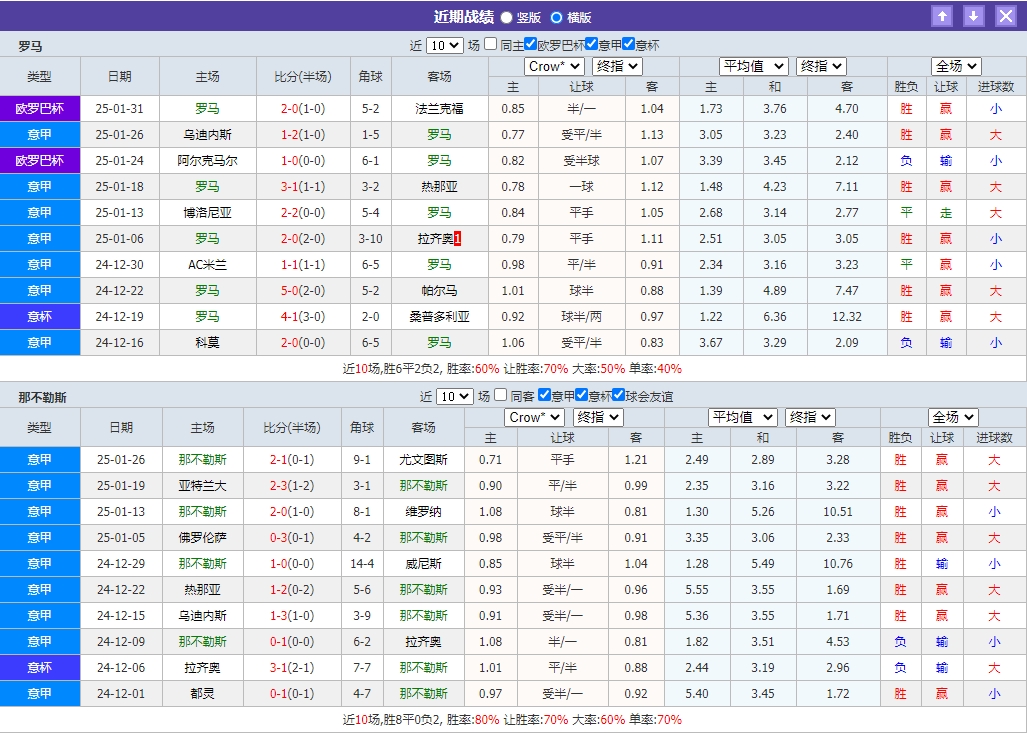The width and height of the screenshot is (1027, 733).
Task: Open the Crow* bookmaker dropdown in Roma section
Action: pos(555,66)
